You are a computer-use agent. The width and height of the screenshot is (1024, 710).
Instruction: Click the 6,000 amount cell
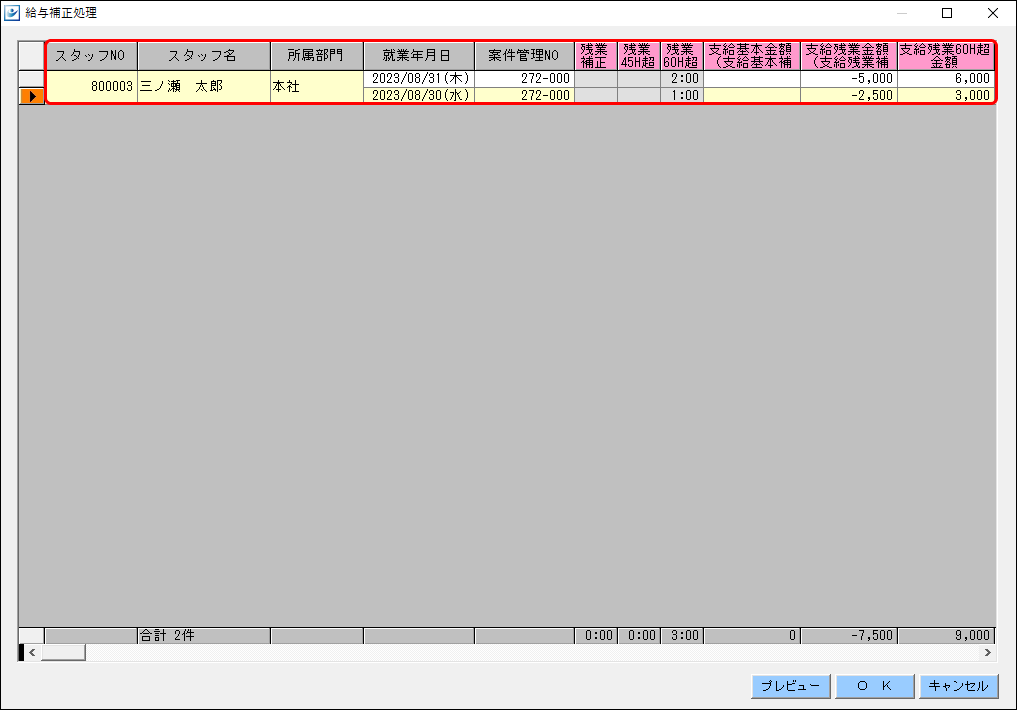(946, 78)
